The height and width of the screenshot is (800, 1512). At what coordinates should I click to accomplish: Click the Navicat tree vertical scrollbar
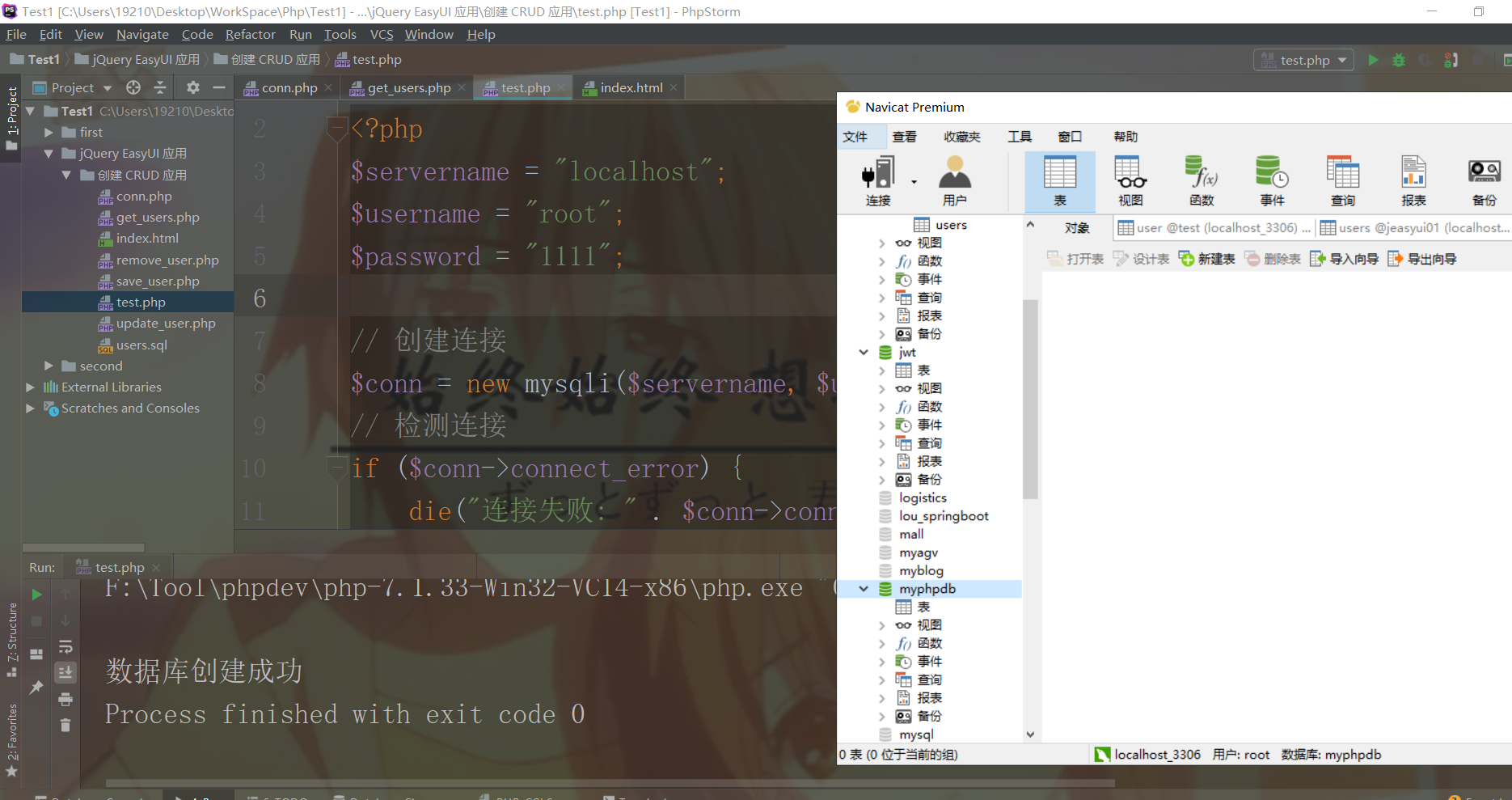[x=1030, y=400]
